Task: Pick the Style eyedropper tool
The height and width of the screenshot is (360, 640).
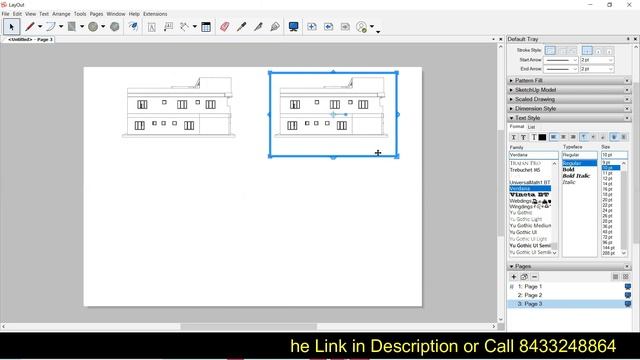Action: [x=241, y=27]
